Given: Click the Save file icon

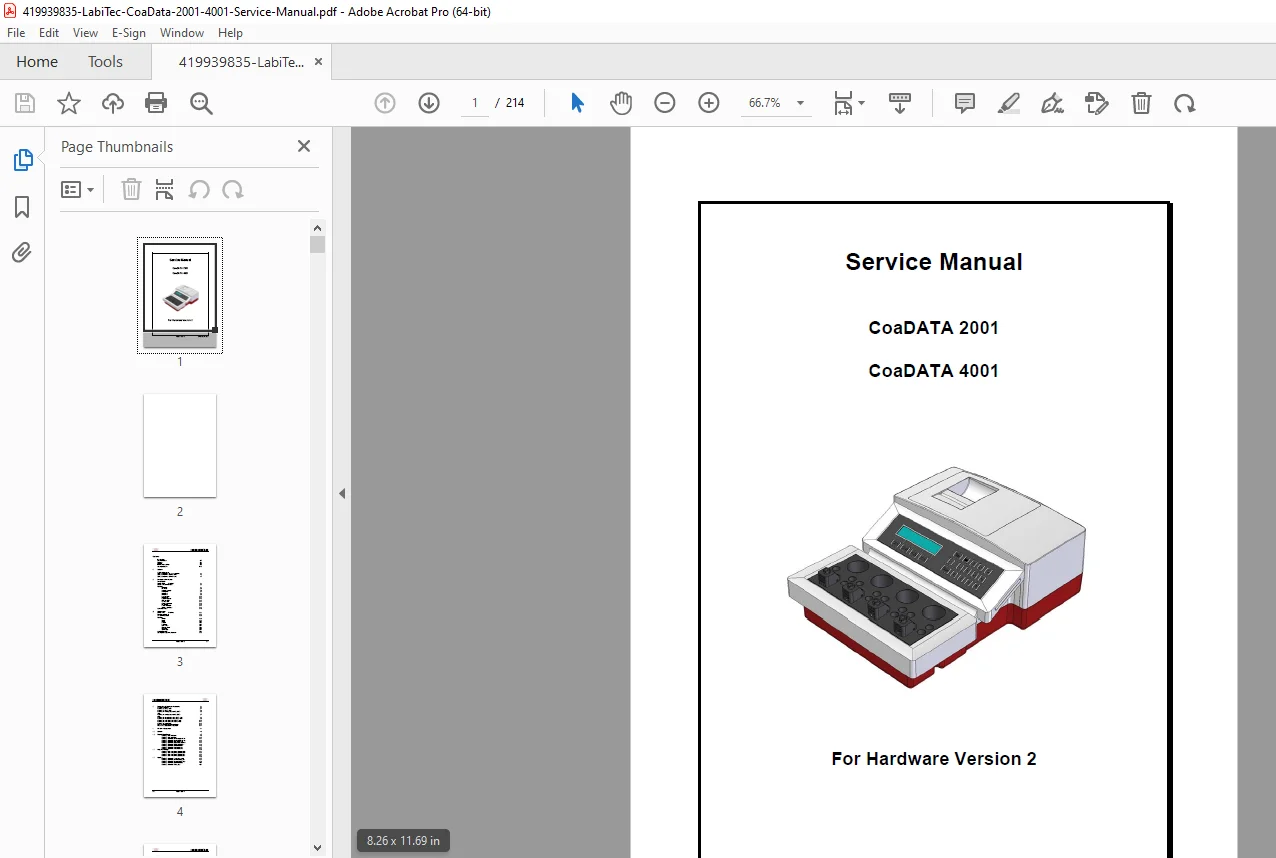Looking at the screenshot, I should point(25,103).
